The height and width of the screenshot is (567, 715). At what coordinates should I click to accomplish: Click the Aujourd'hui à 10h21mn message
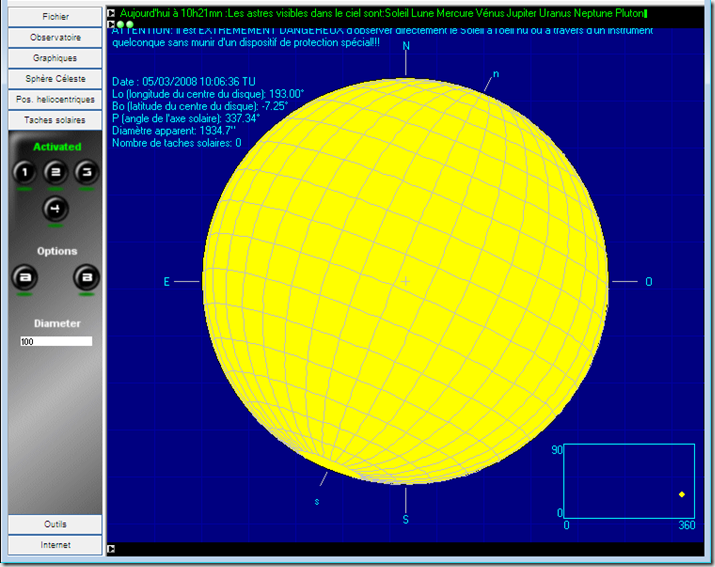tap(383, 13)
